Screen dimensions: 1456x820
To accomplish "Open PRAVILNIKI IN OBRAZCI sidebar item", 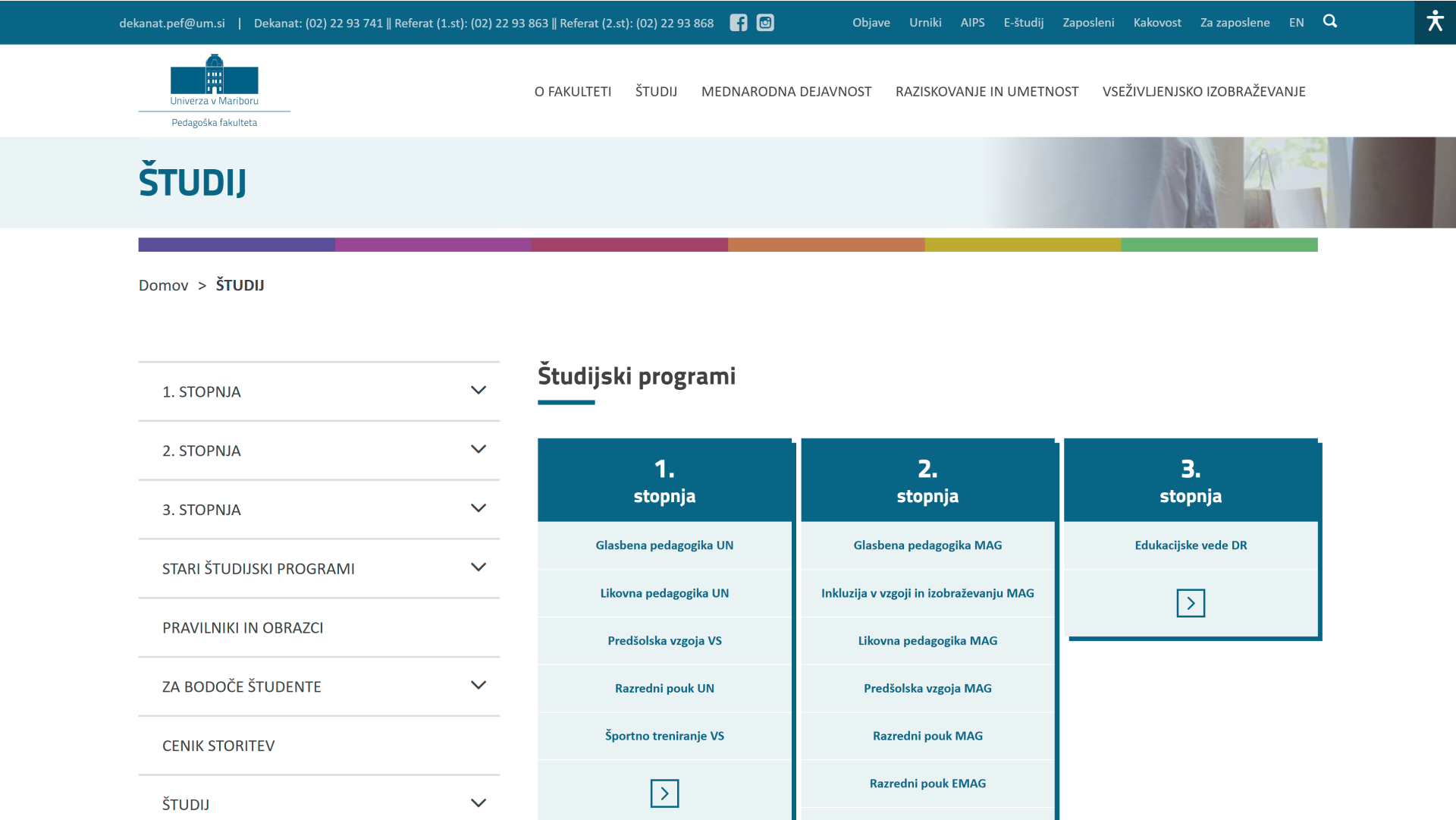I will (243, 627).
